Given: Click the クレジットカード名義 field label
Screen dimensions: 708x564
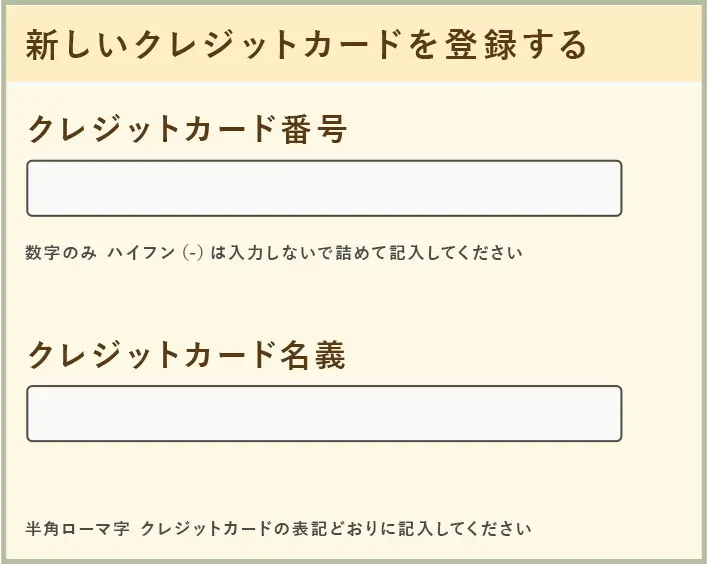Looking at the screenshot, I should pos(186,355).
